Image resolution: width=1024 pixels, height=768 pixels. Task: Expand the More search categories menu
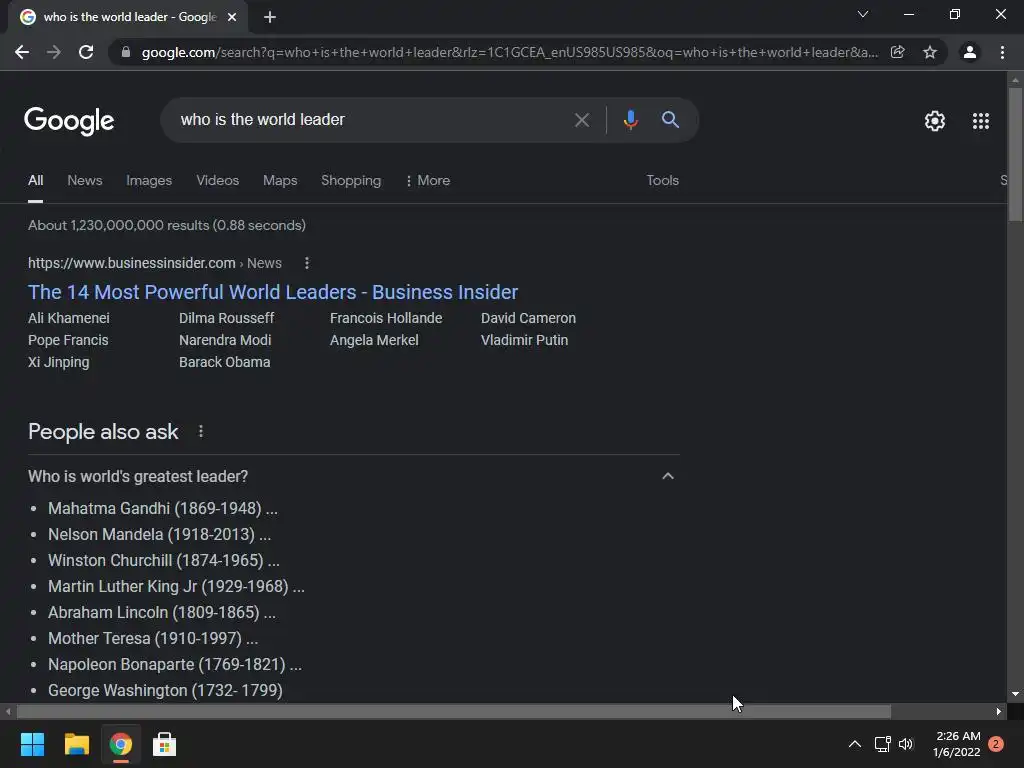(428, 180)
